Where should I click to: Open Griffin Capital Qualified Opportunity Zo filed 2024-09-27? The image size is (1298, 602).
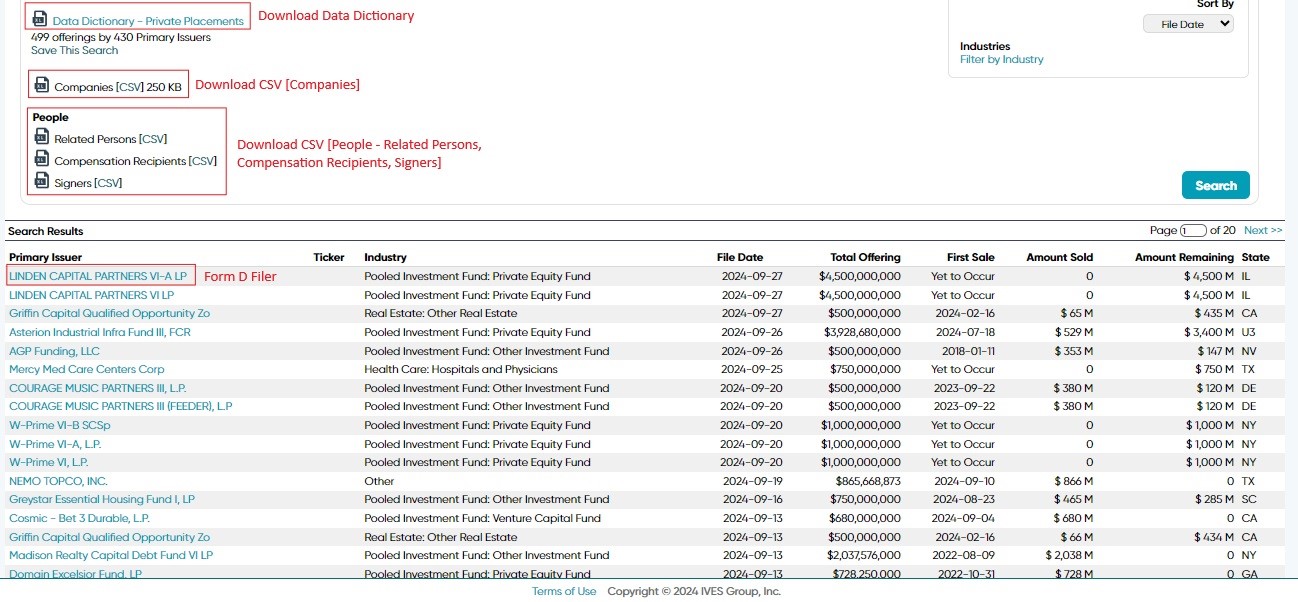point(109,313)
